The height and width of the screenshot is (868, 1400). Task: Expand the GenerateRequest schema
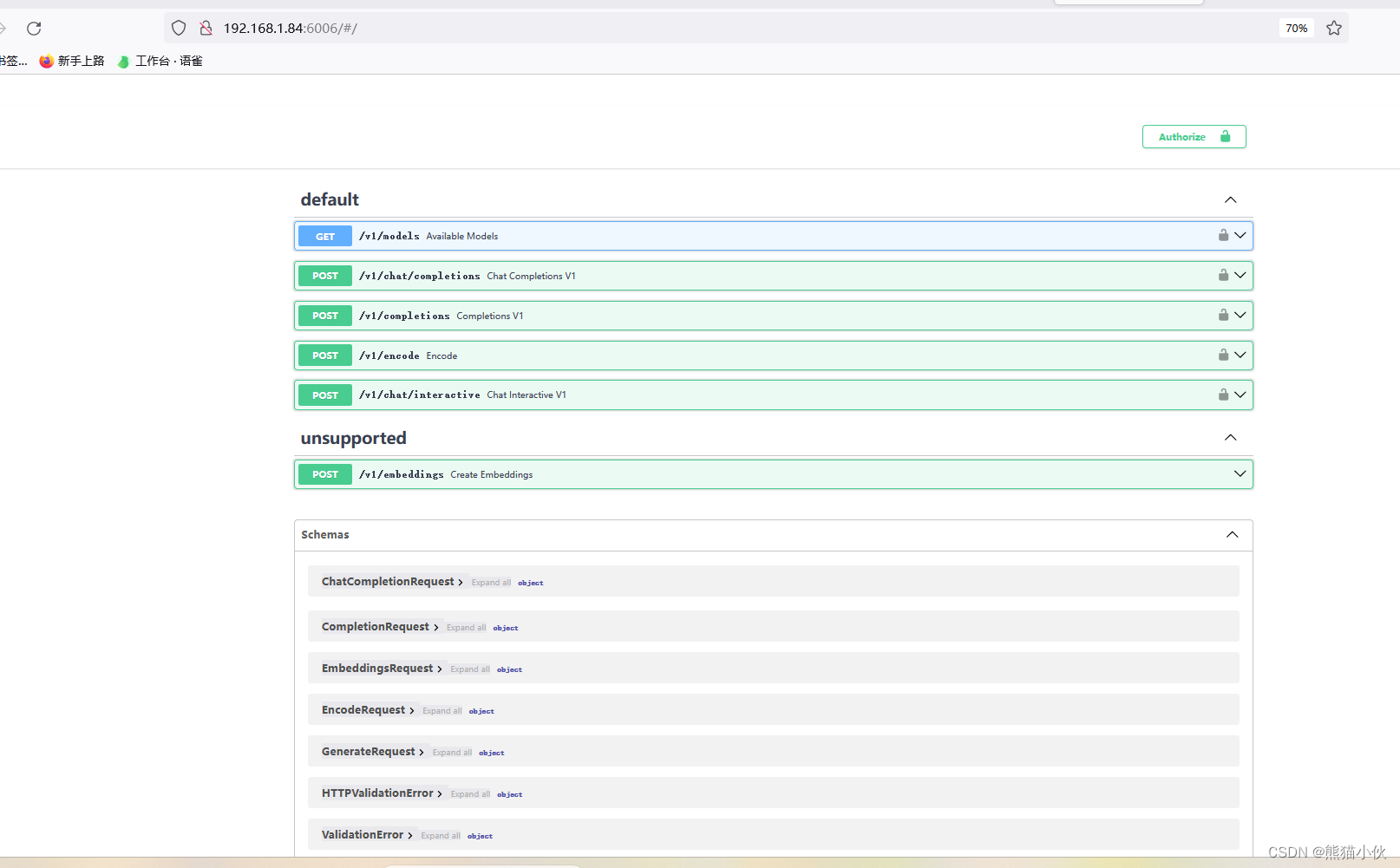pyautogui.click(x=373, y=752)
